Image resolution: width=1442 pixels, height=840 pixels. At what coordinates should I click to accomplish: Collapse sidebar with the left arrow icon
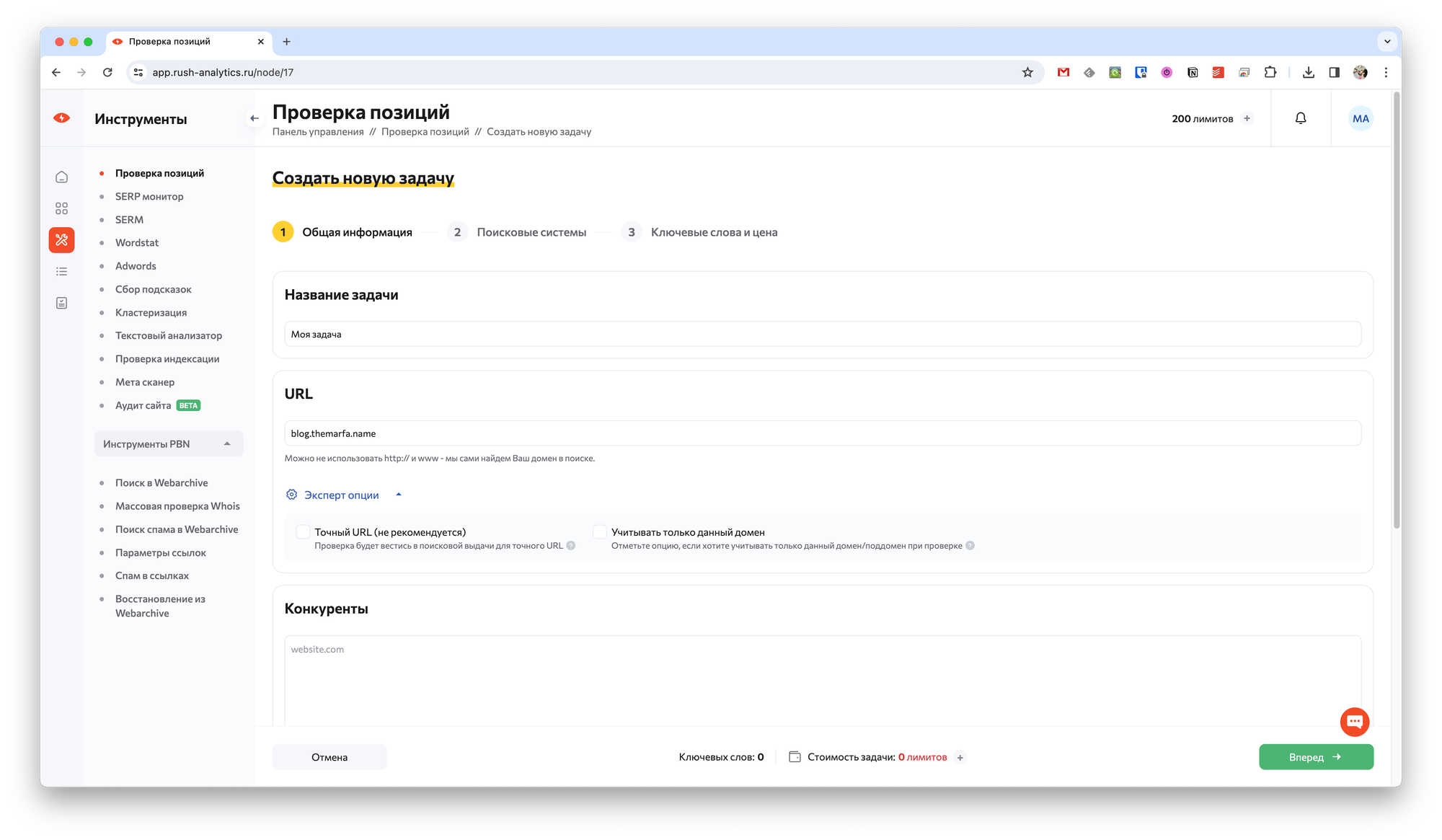pyautogui.click(x=254, y=118)
